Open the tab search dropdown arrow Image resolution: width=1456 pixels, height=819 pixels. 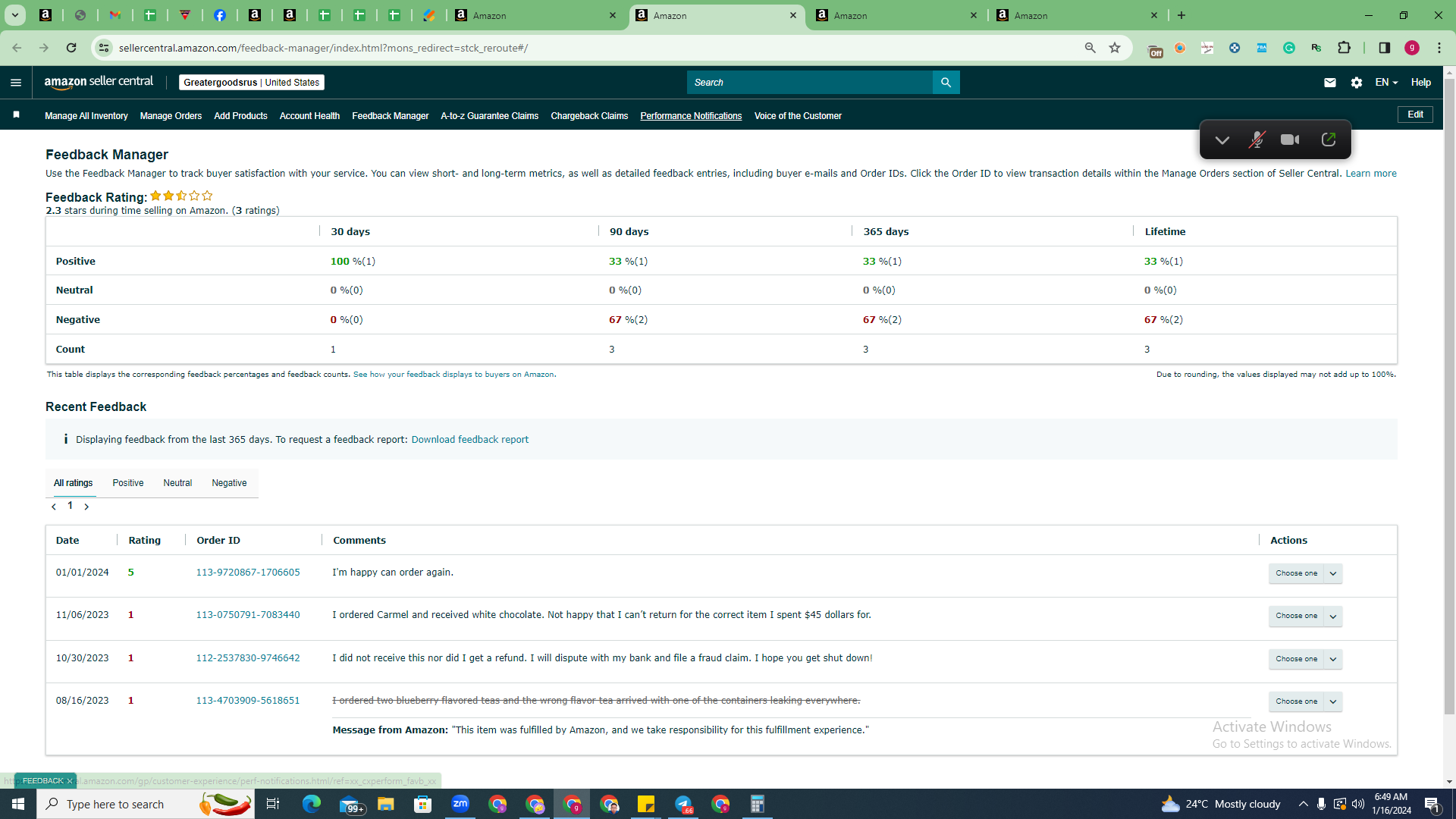15,15
